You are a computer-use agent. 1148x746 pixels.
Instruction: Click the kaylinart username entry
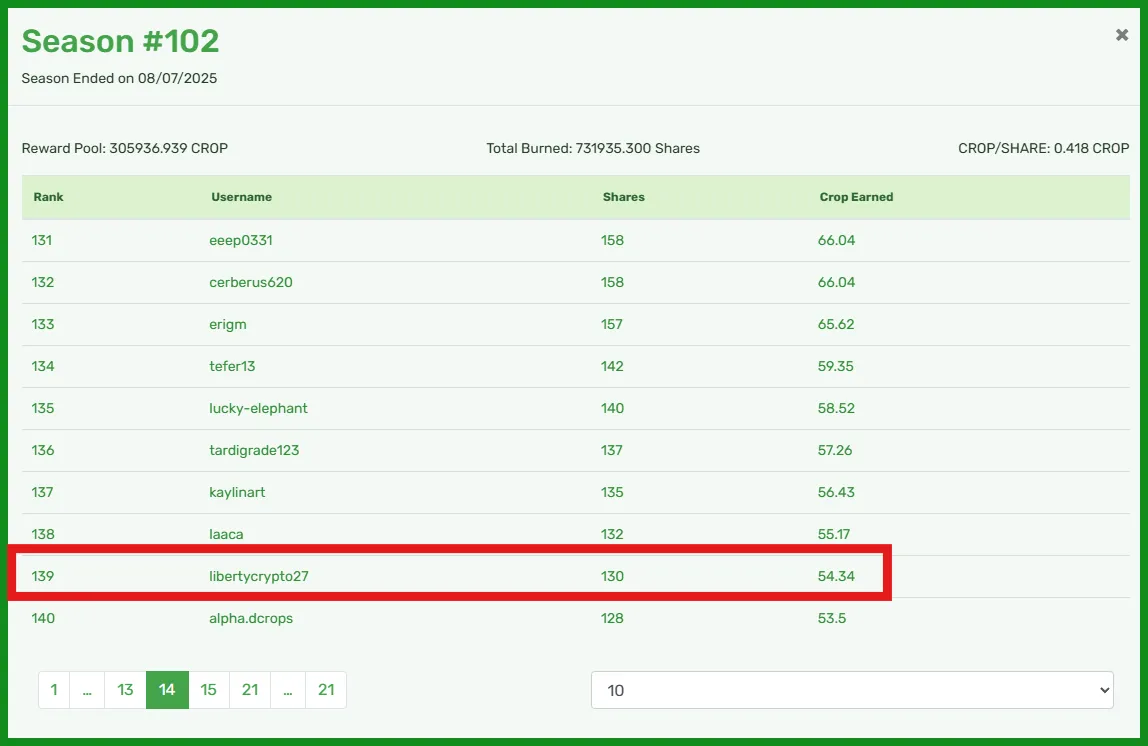[237, 492]
